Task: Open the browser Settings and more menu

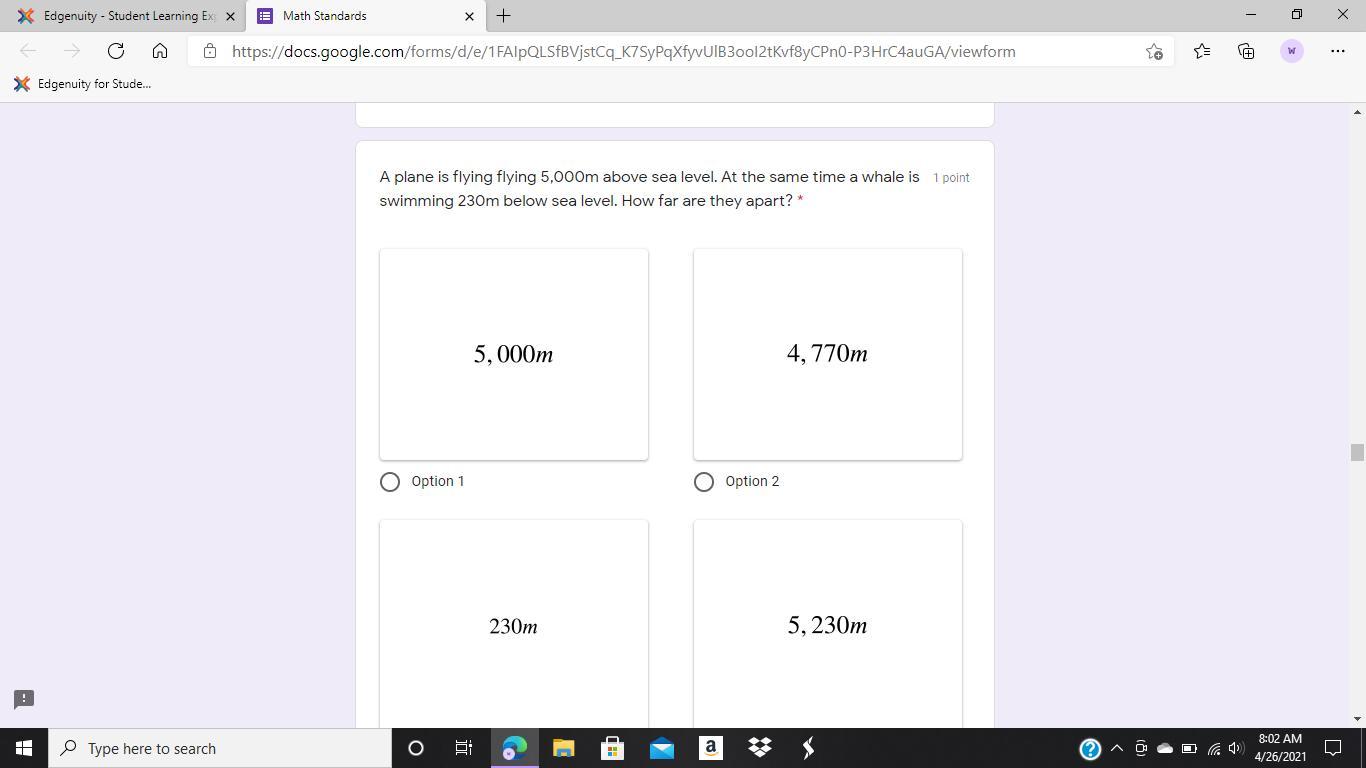Action: point(1338,51)
